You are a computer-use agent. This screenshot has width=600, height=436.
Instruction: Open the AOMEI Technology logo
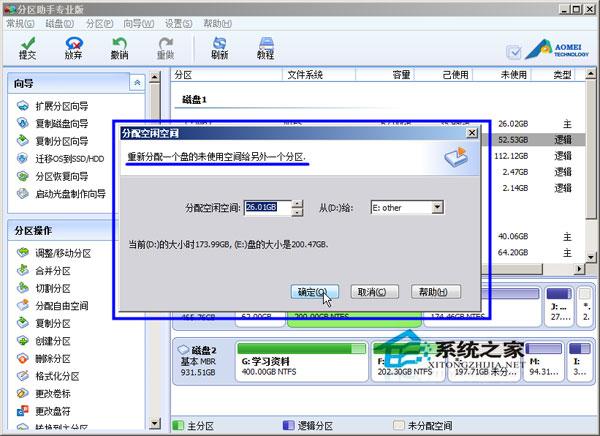pyautogui.click(x=557, y=50)
